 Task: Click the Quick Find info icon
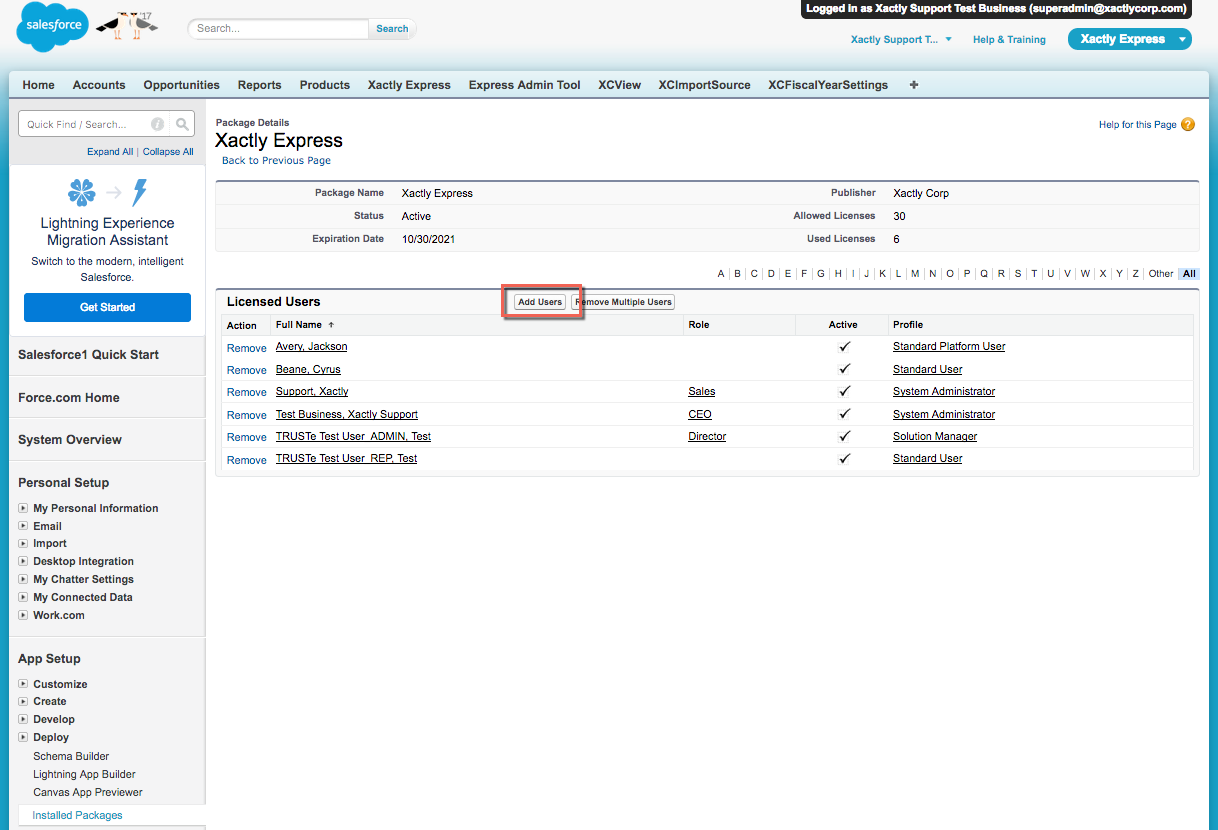tap(157, 124)
